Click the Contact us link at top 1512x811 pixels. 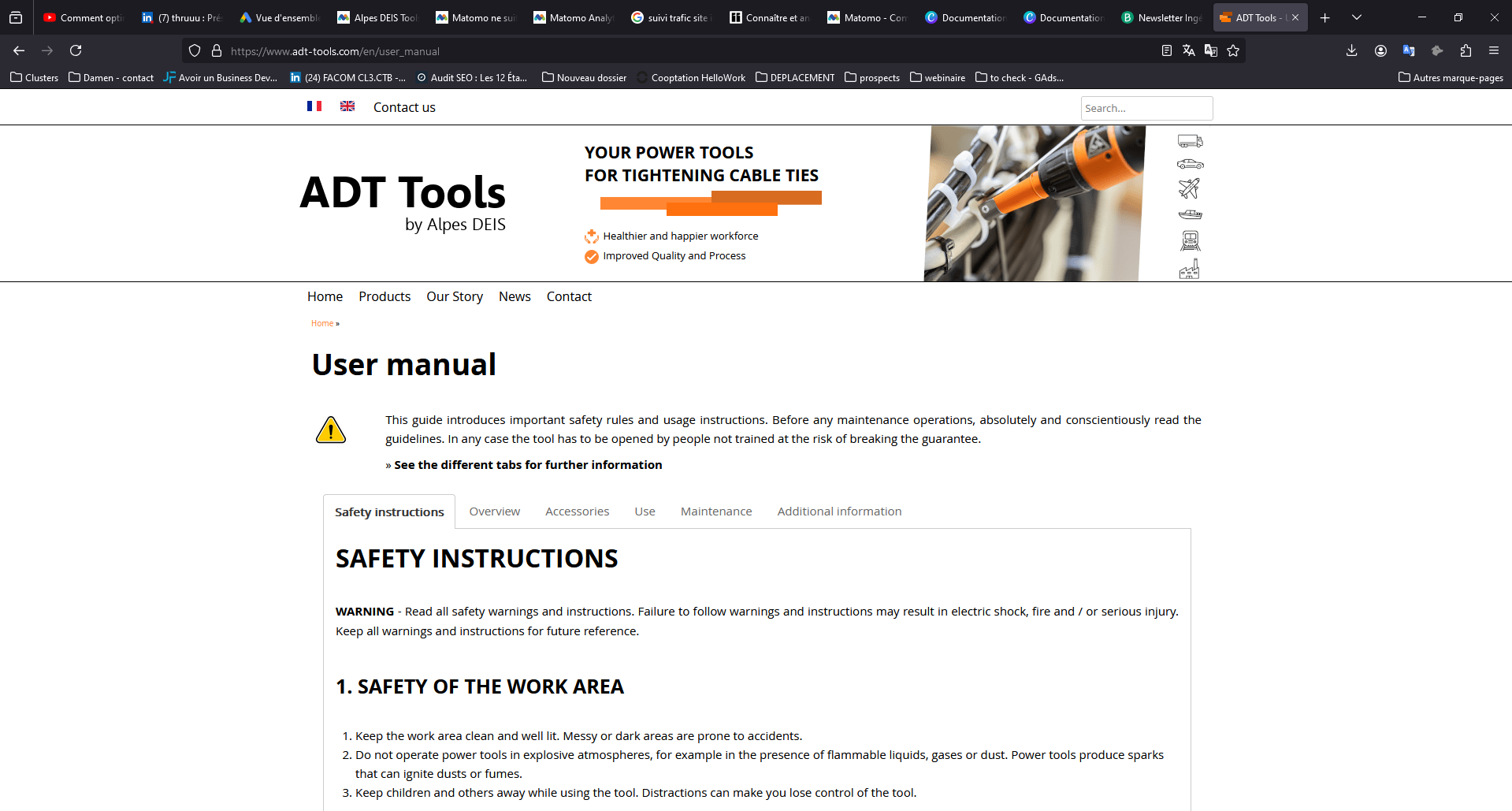(404, 107)
